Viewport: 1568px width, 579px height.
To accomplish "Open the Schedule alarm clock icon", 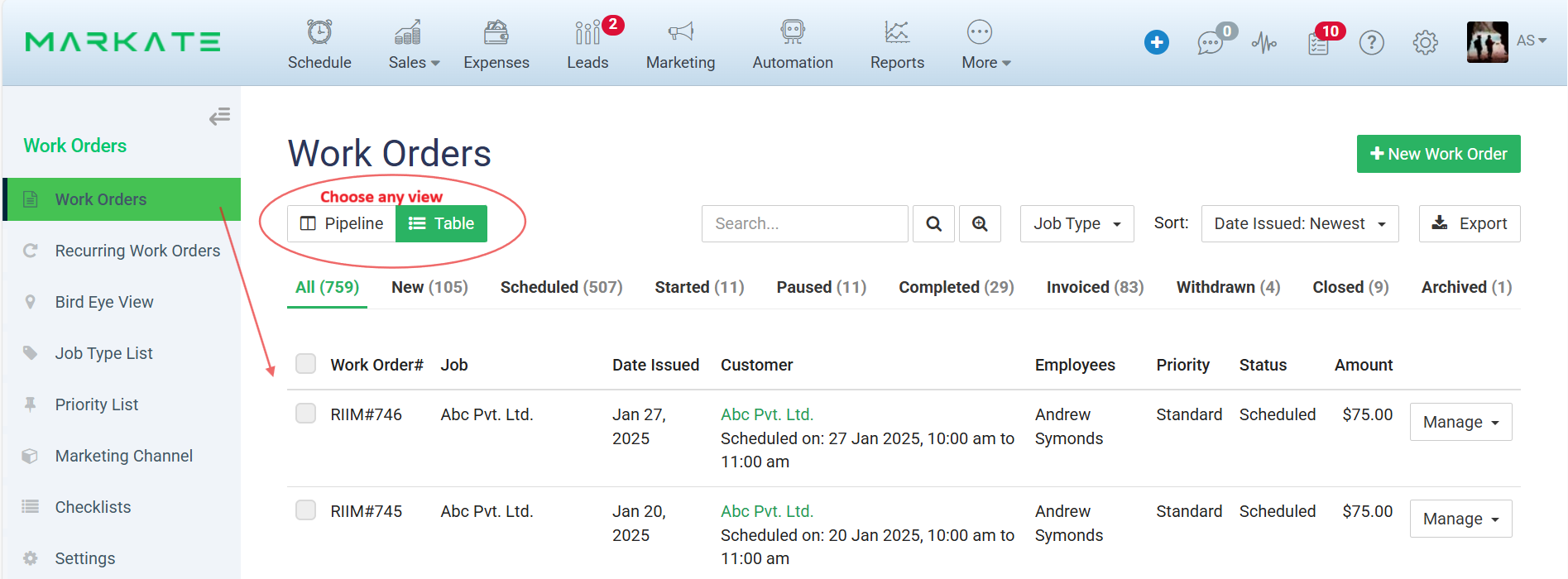I will (319, 32).
